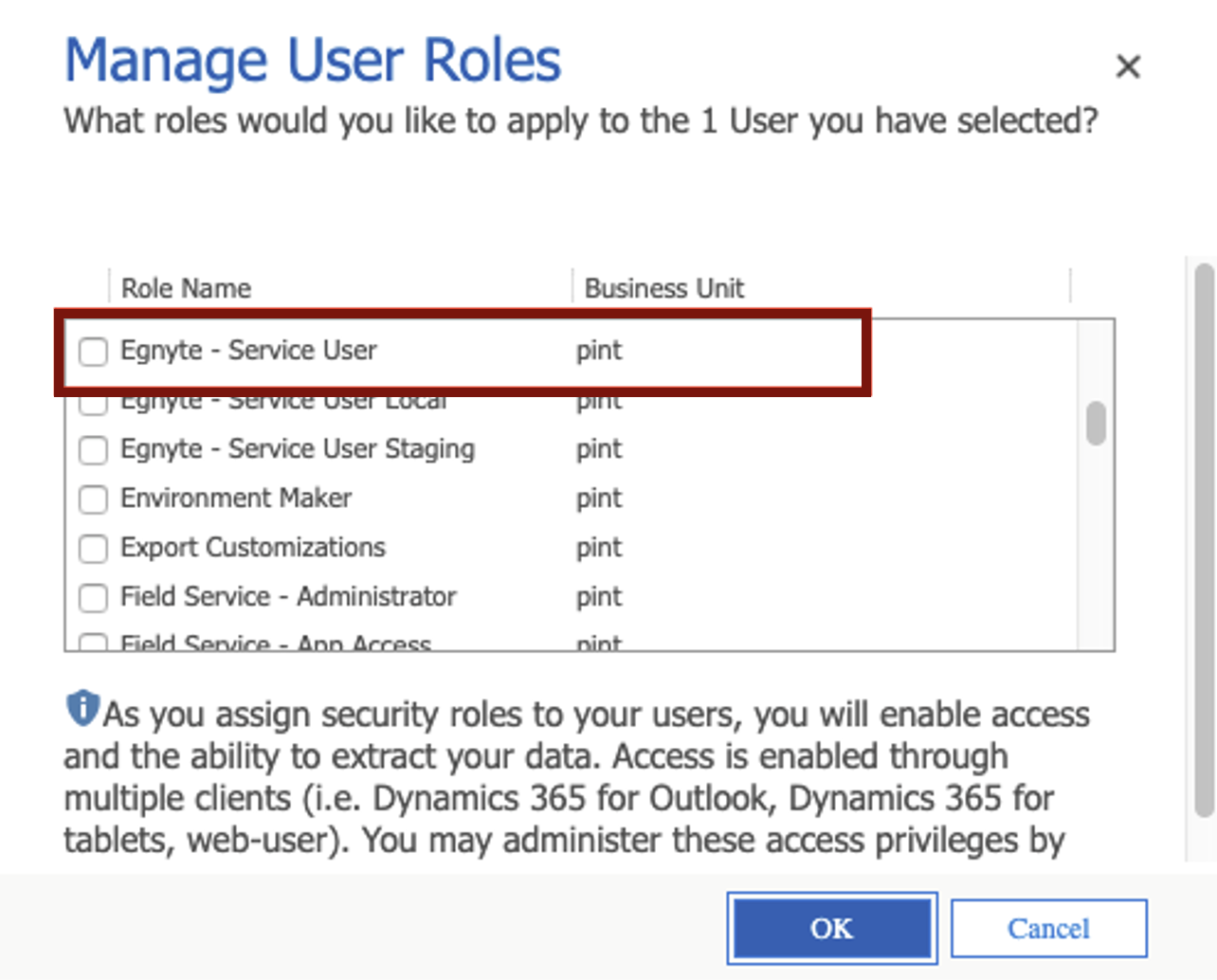
Task: Select the text Environment Maker
Action: (x=236, y=498)
